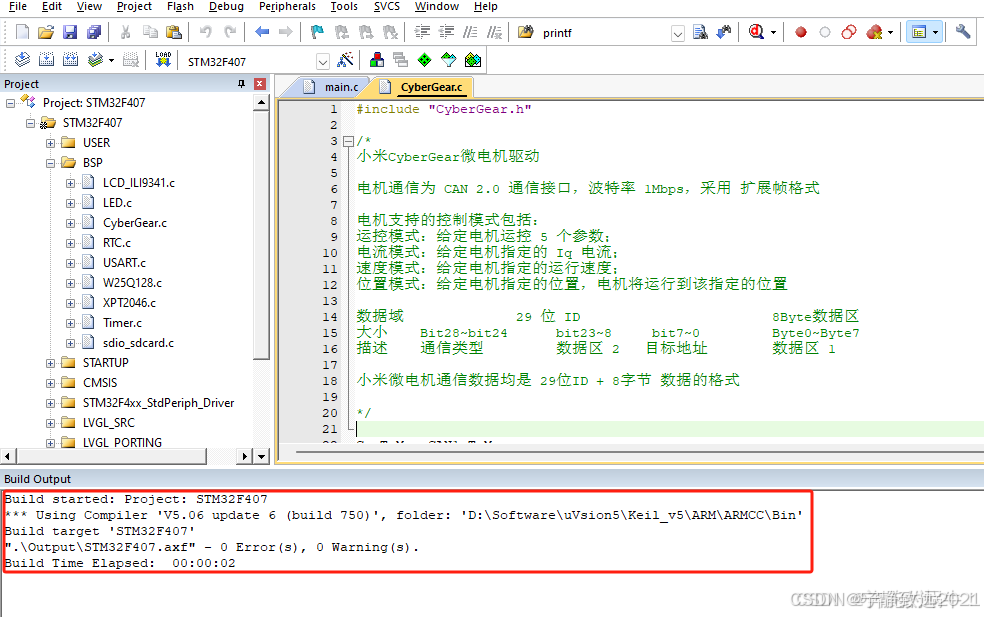Click the Comment selection icon

pos(470,32)
